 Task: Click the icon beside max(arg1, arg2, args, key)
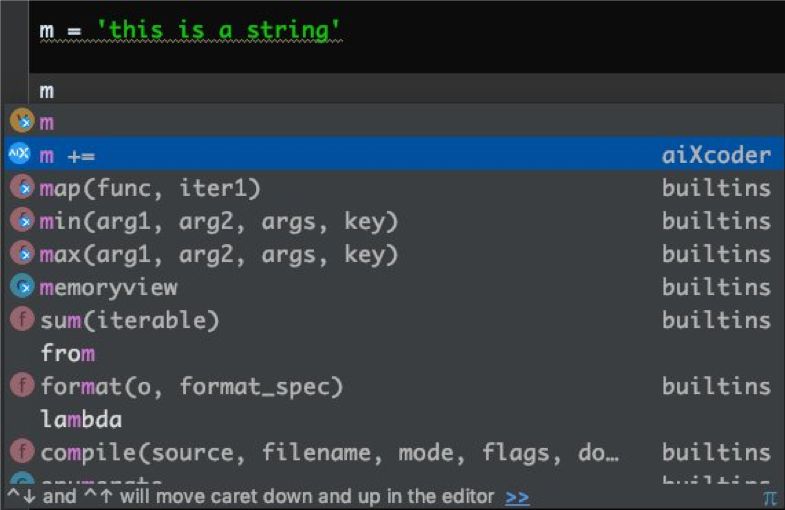click(22, 254)
